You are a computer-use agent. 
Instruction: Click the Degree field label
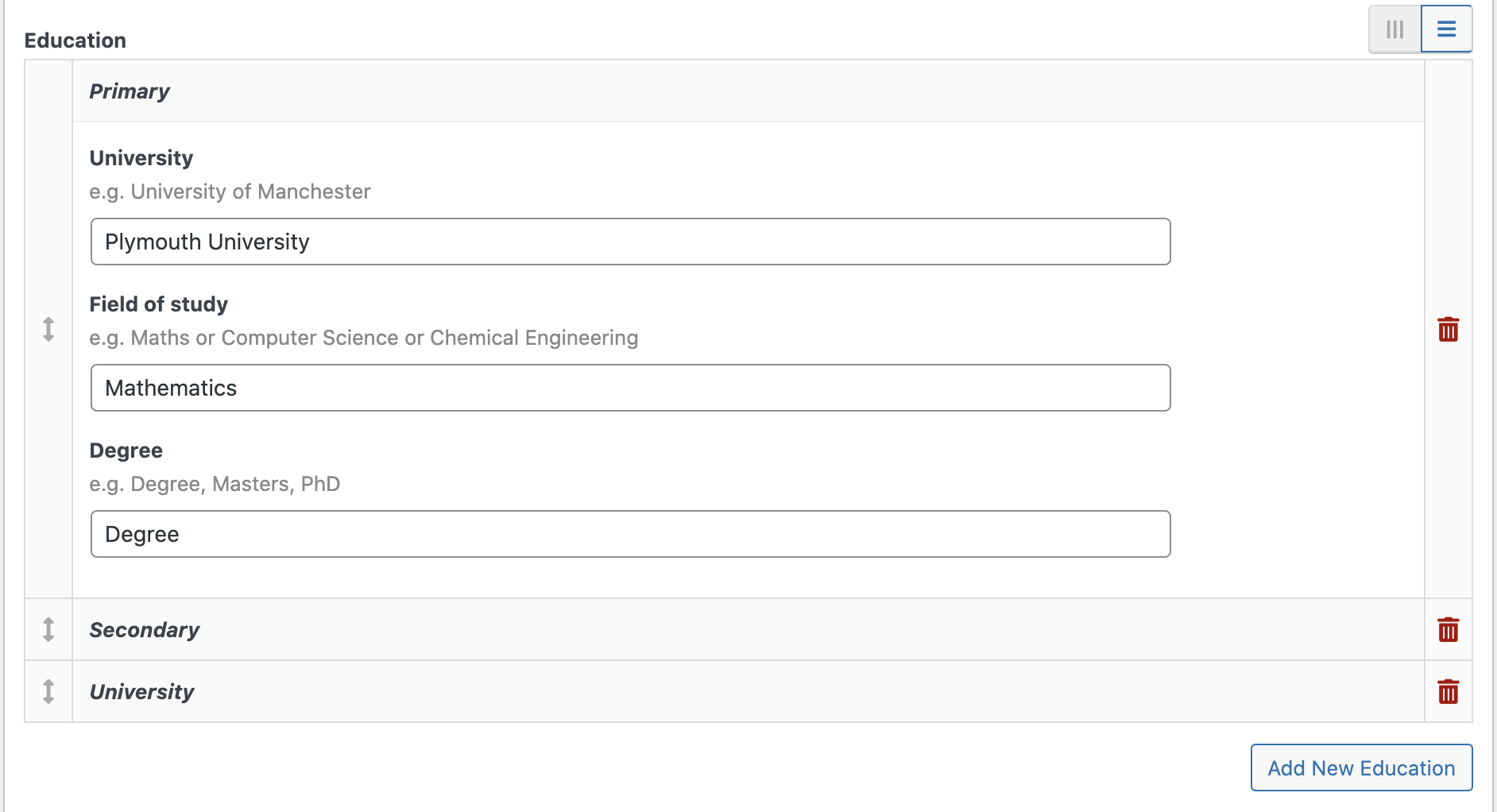pos(126,450)
